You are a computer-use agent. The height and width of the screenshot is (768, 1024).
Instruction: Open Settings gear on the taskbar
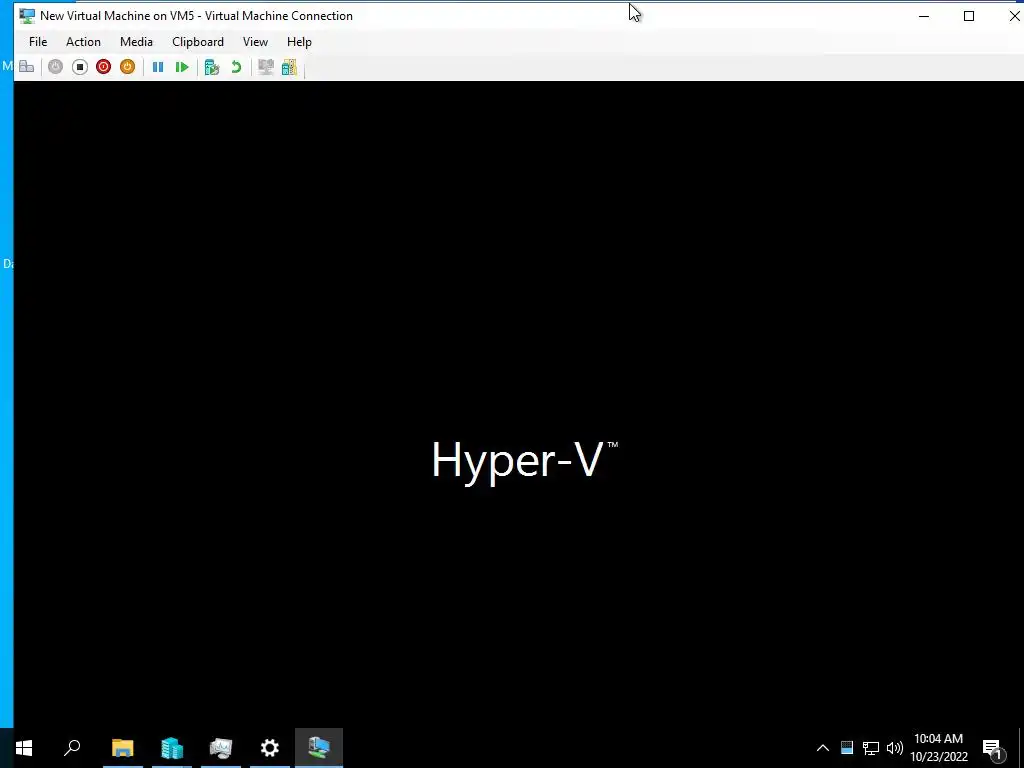click(270, 748)
